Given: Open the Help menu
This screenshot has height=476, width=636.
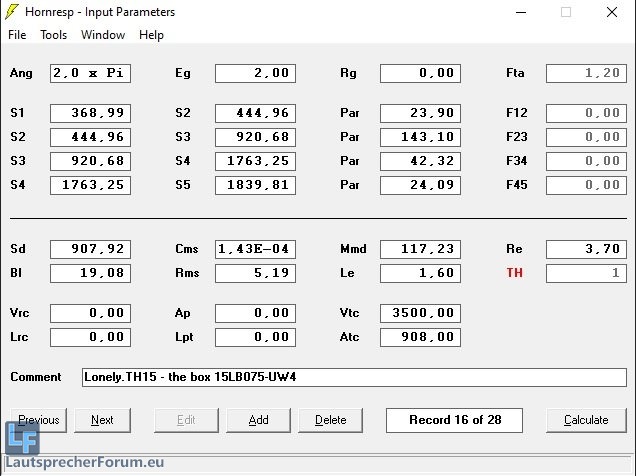Looking at the screenshot, I should pos(151,35).
